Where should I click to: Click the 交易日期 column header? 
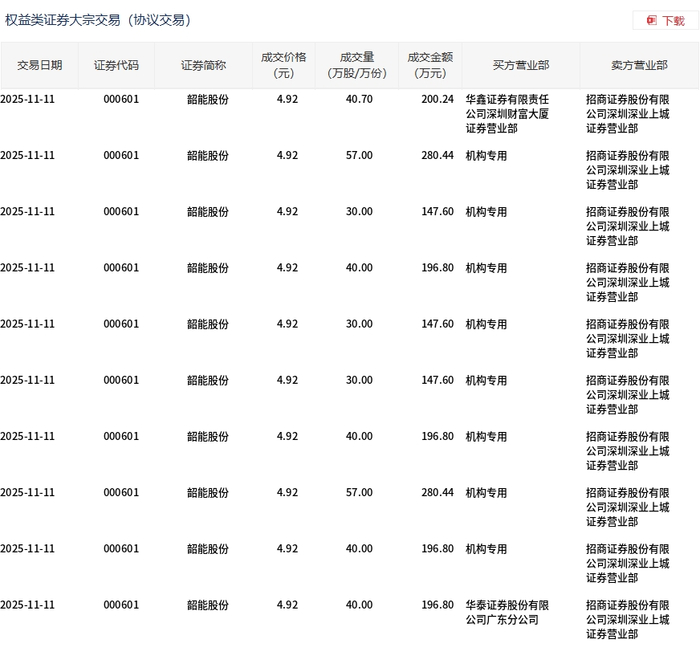(39, 65)
